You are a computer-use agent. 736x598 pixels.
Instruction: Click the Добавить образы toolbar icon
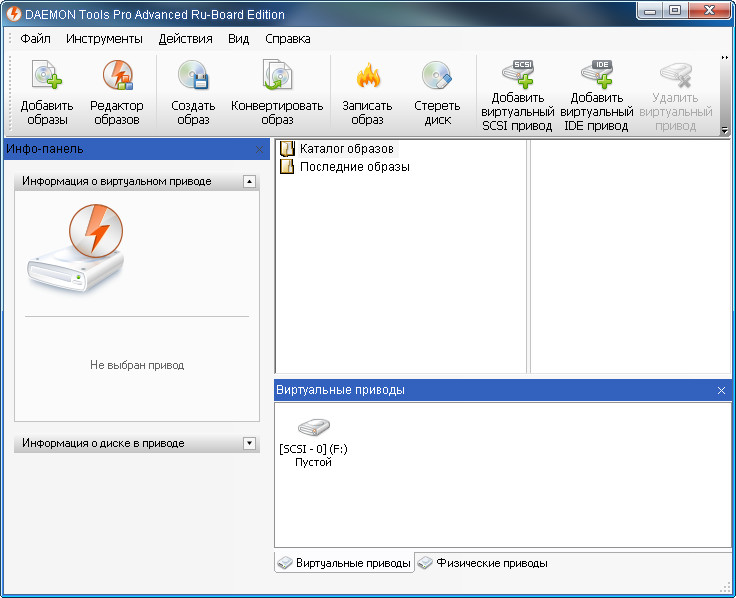tap(47, 78)
